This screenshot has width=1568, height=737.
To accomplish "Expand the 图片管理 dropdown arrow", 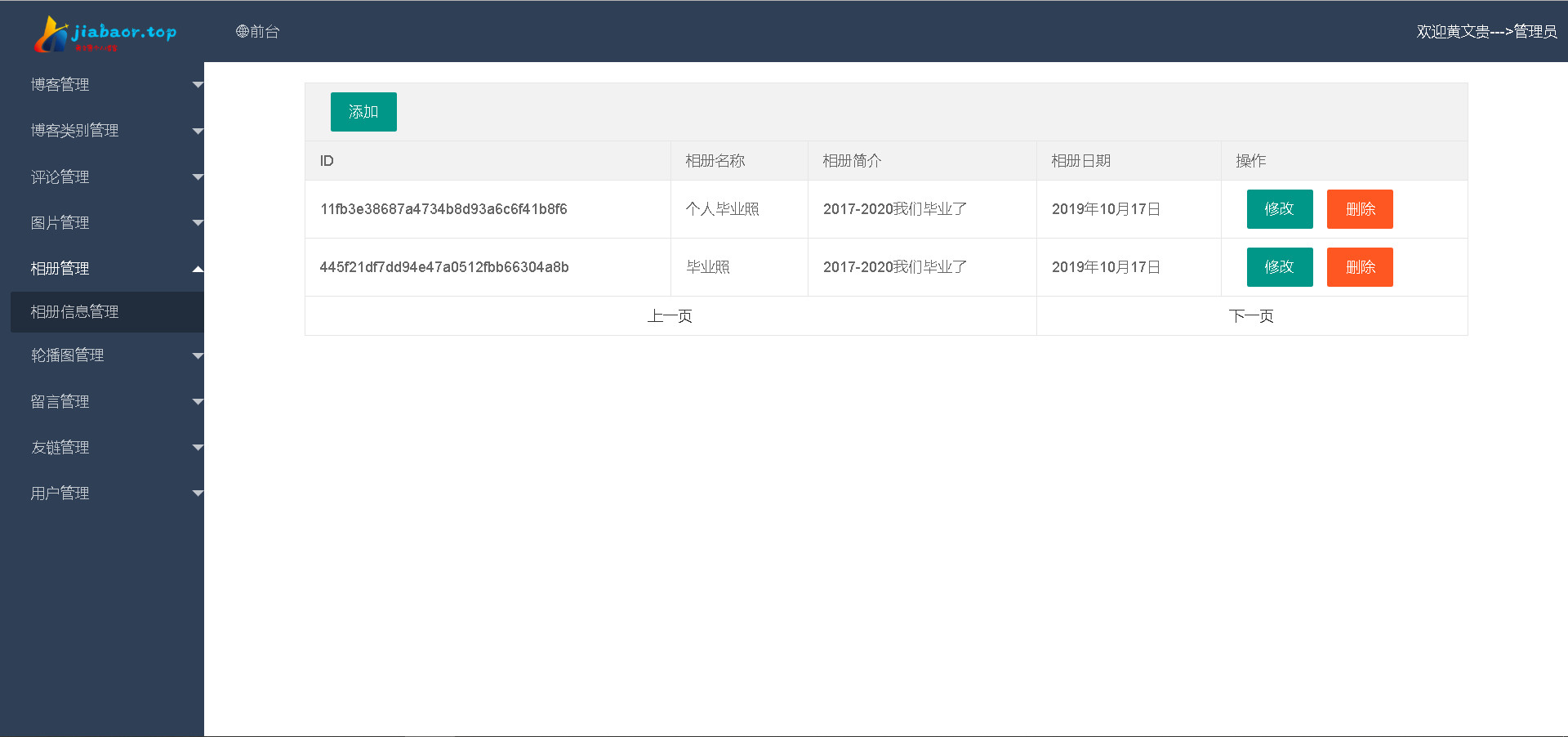I will [x=198, y=222].
